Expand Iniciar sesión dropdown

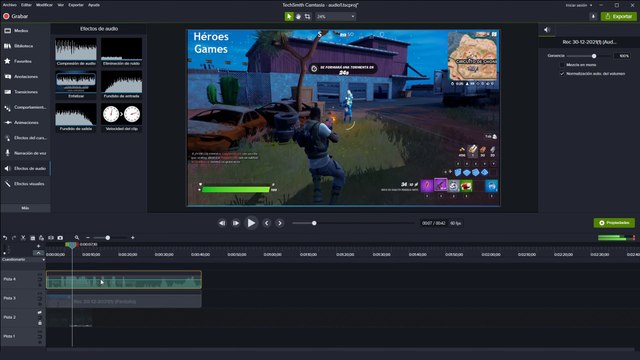point(579,5)
